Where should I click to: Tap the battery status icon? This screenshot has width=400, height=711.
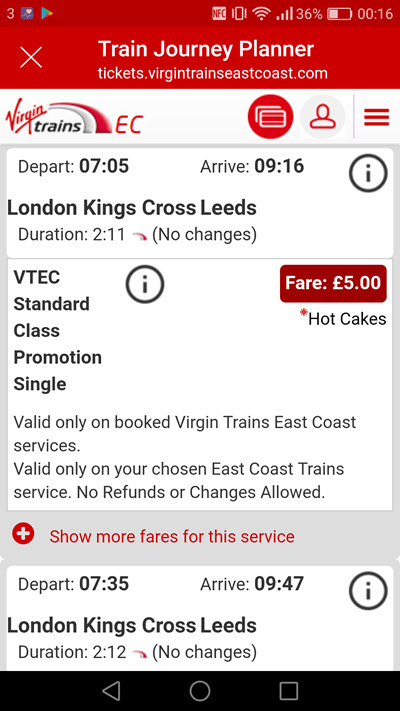pyautogui.click(x=340, y=14)
